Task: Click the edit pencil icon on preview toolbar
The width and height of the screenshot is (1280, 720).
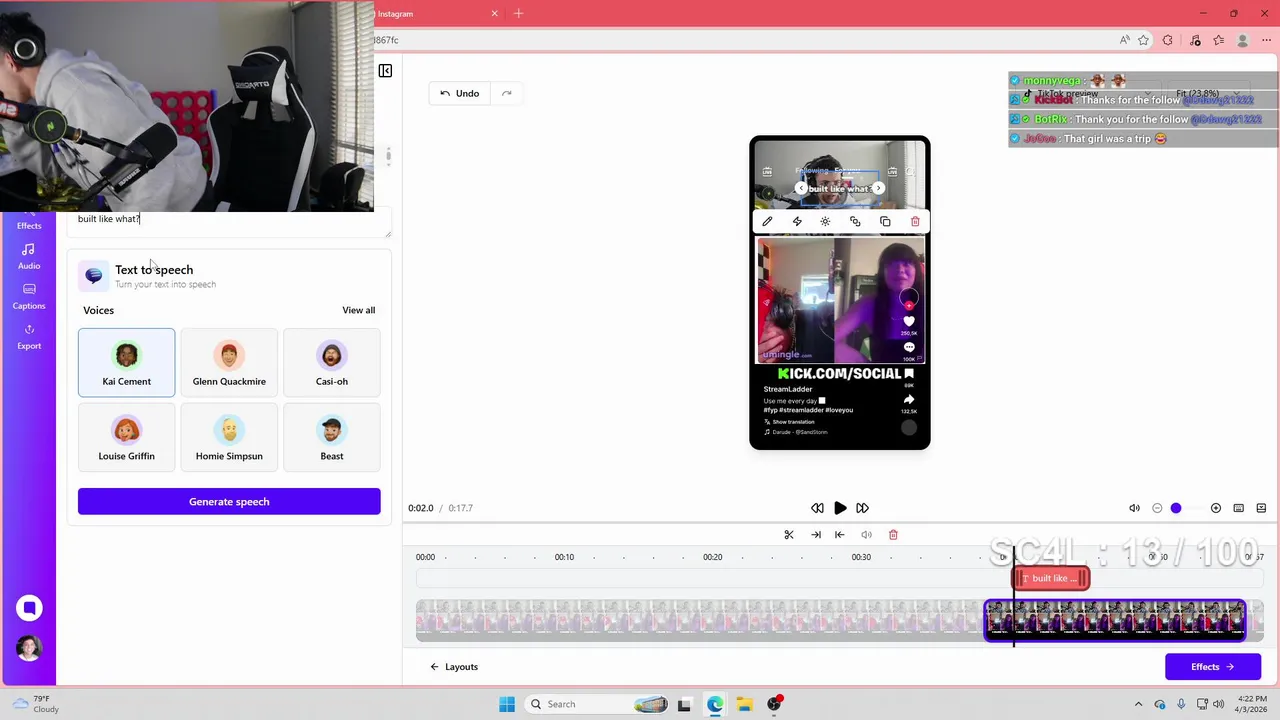Action: [767, 221]
